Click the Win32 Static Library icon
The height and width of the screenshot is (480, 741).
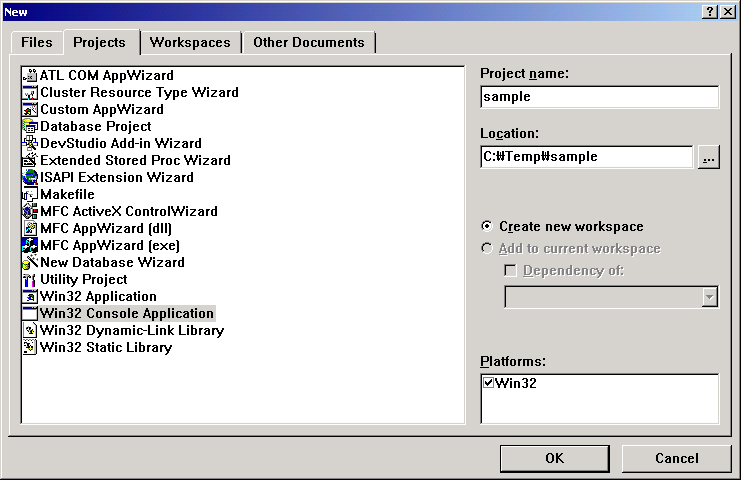click(x=30, y=347)
